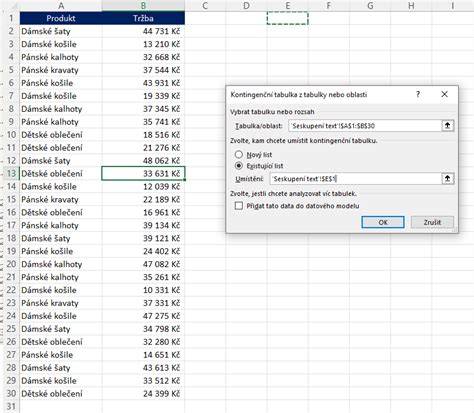Select cell with 34 798 Kč
The width and height of the screenshot is (474, 413).
[143, 329]
